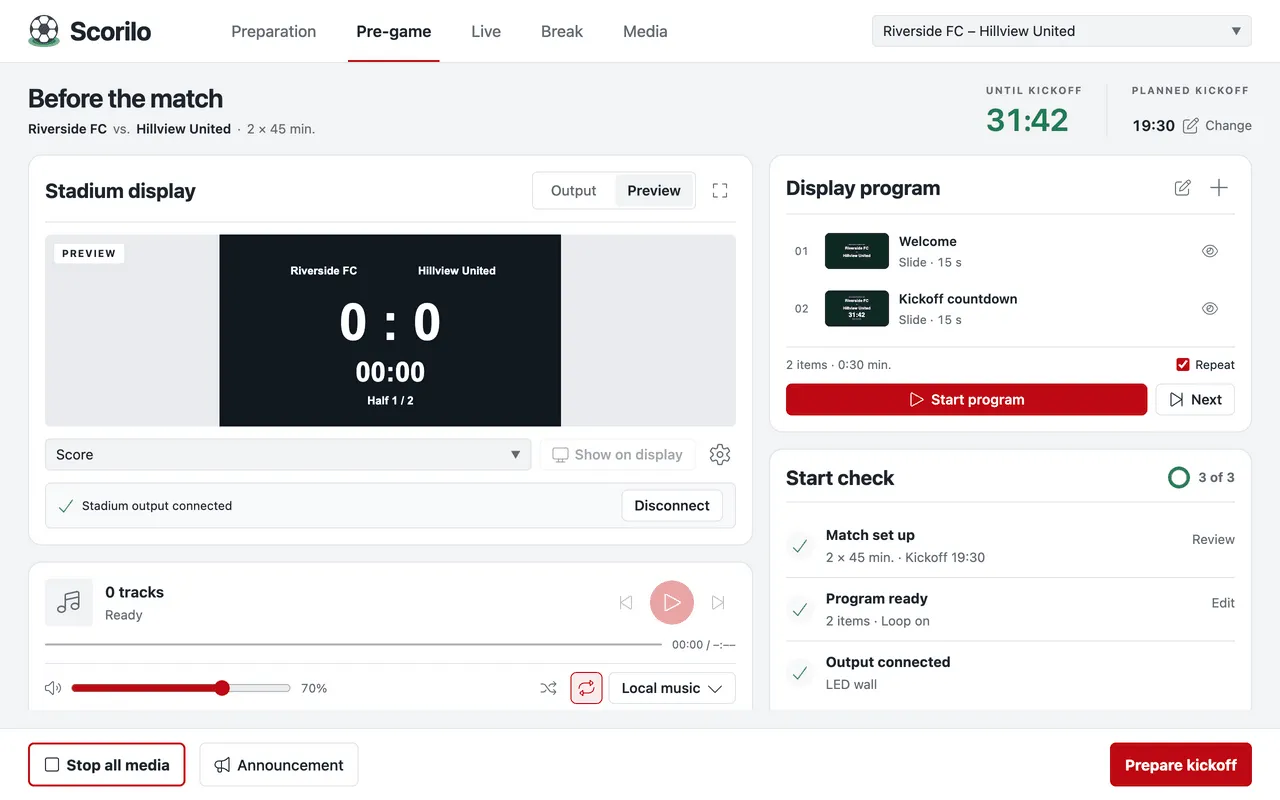1280x800 pixels.
Task: Toggle visibility of Kickoff countdown slide
Action: pyautogui.click(x=1210, y=309)
